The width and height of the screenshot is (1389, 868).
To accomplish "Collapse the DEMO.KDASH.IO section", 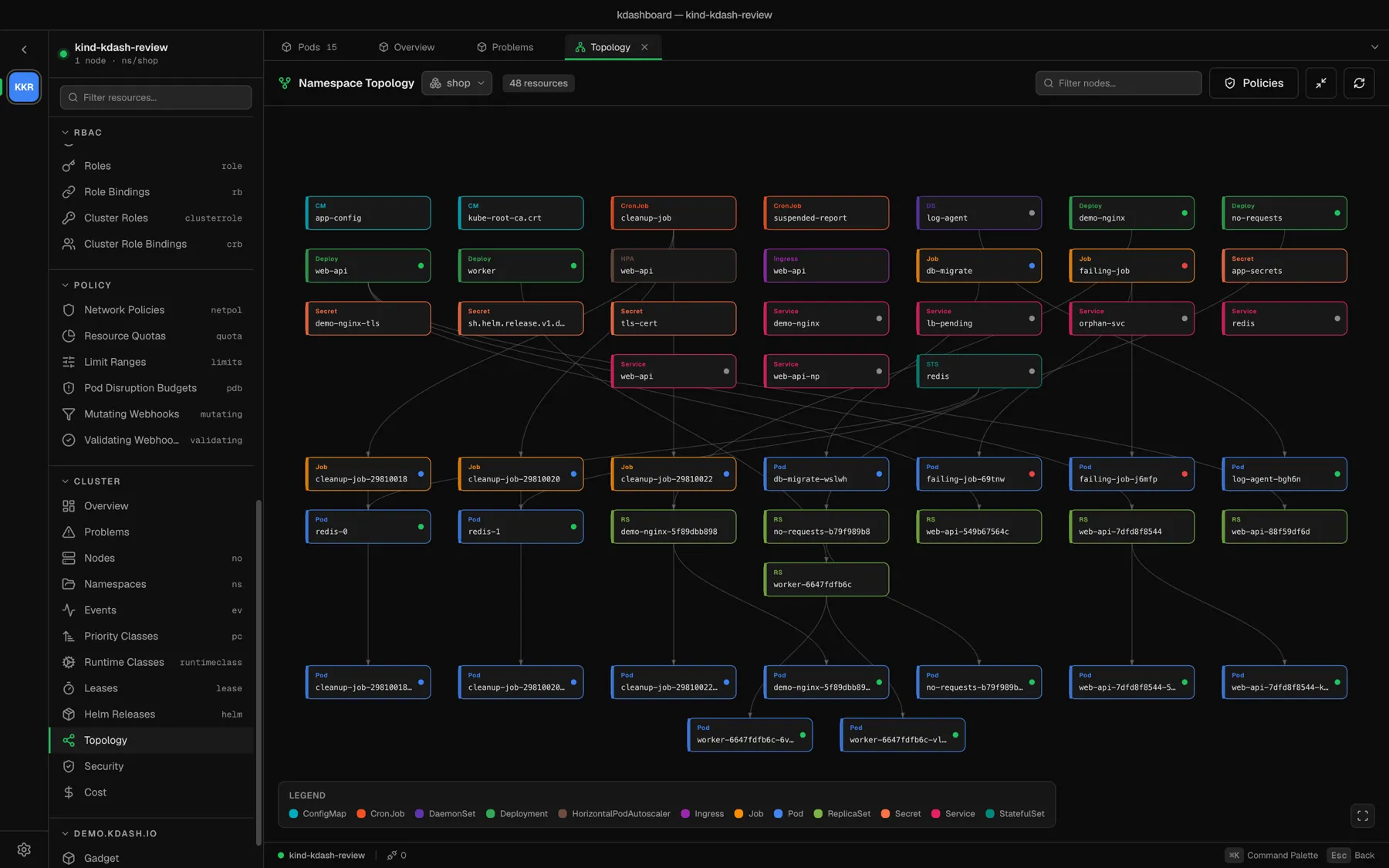I will click(109, 834).
